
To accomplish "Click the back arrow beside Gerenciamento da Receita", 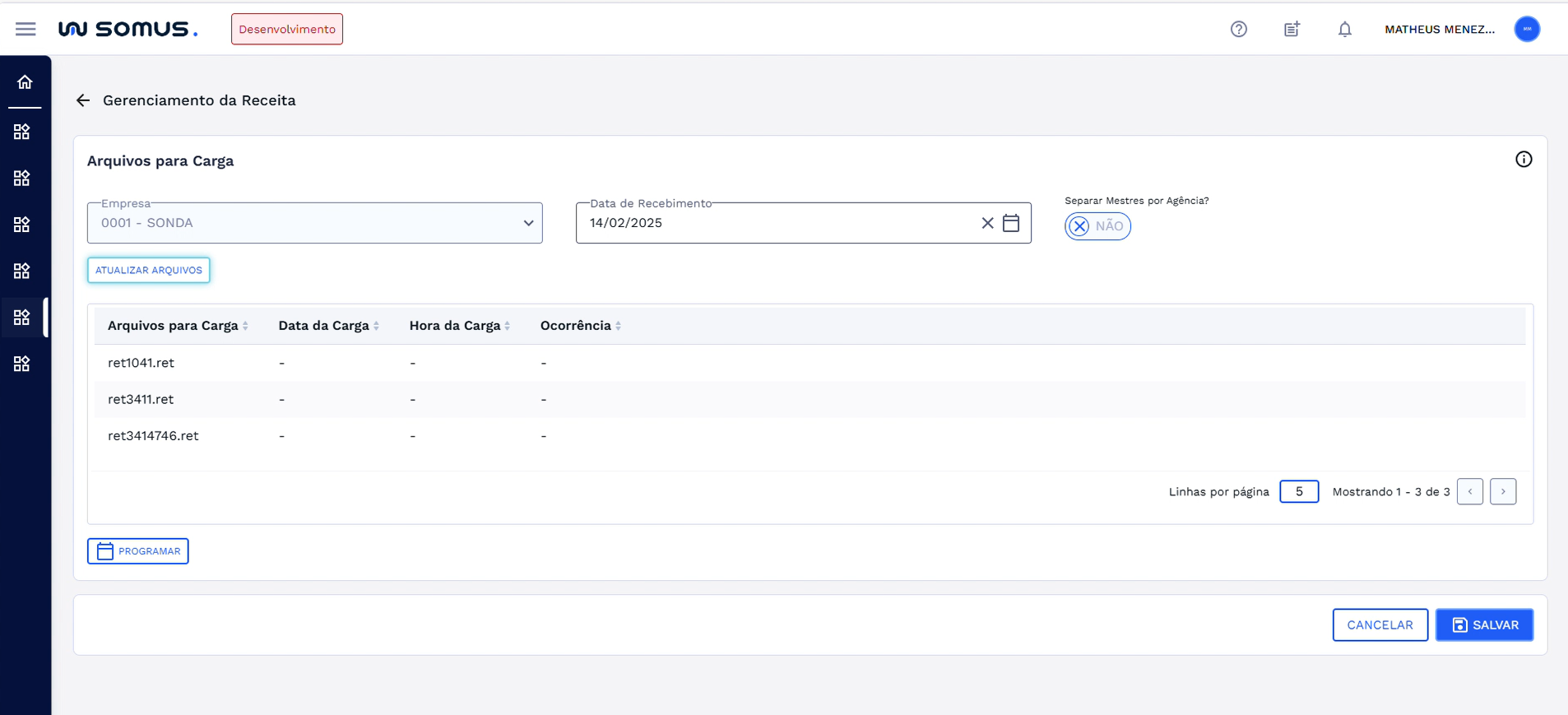I will coord(83,100).
